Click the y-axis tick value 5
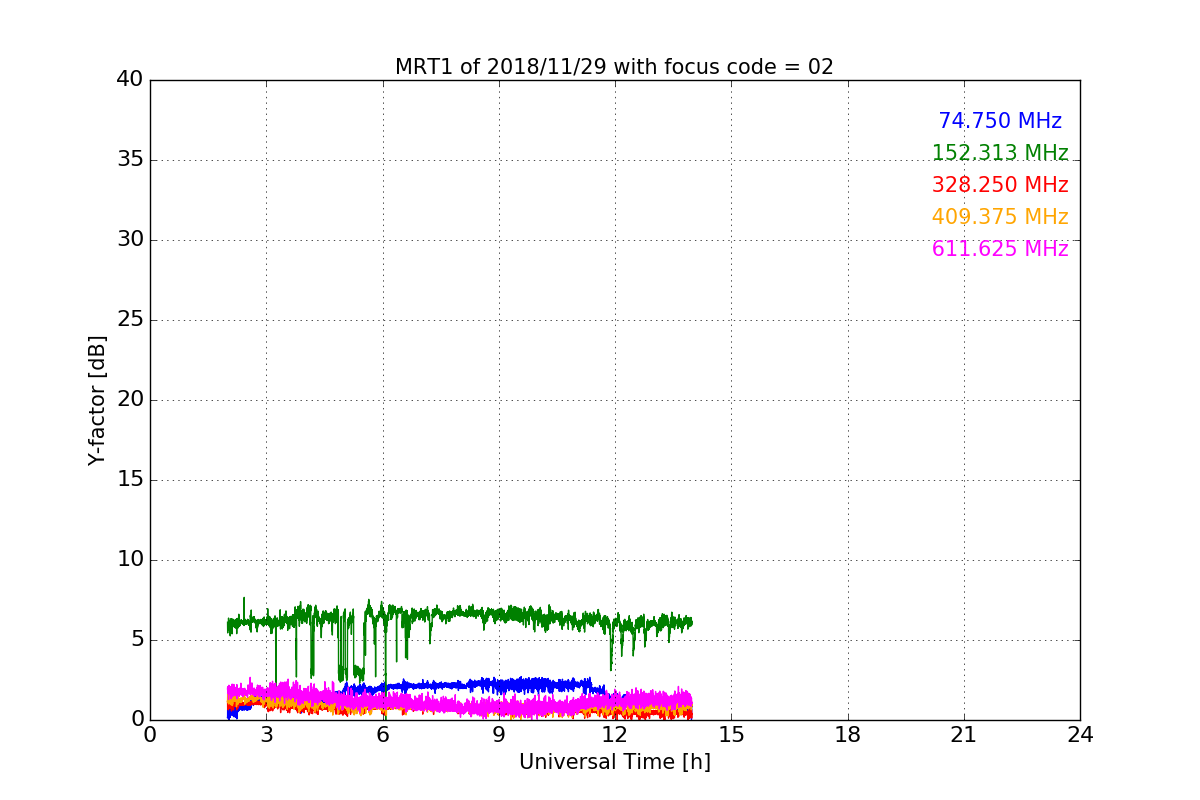1200x800 pixels. (x=136, y=640)
